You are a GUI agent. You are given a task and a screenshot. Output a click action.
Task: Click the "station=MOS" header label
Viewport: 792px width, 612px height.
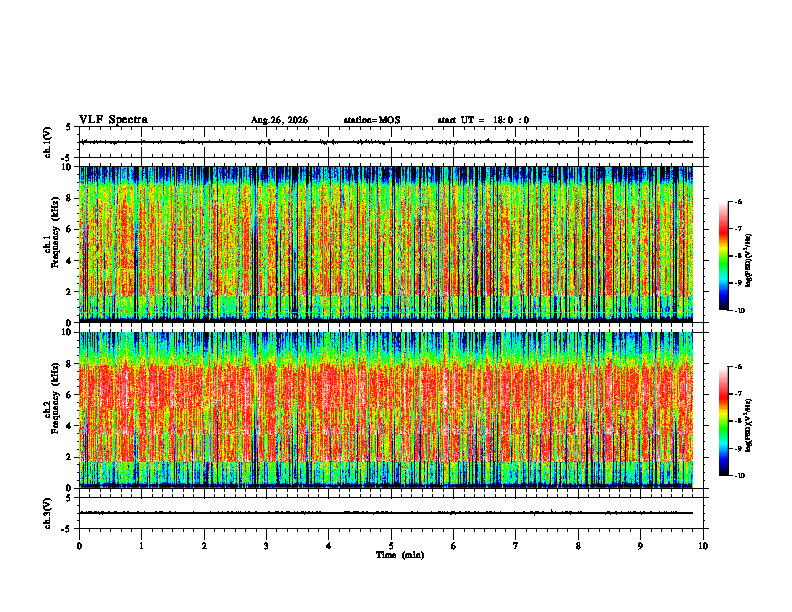[372, 120]
